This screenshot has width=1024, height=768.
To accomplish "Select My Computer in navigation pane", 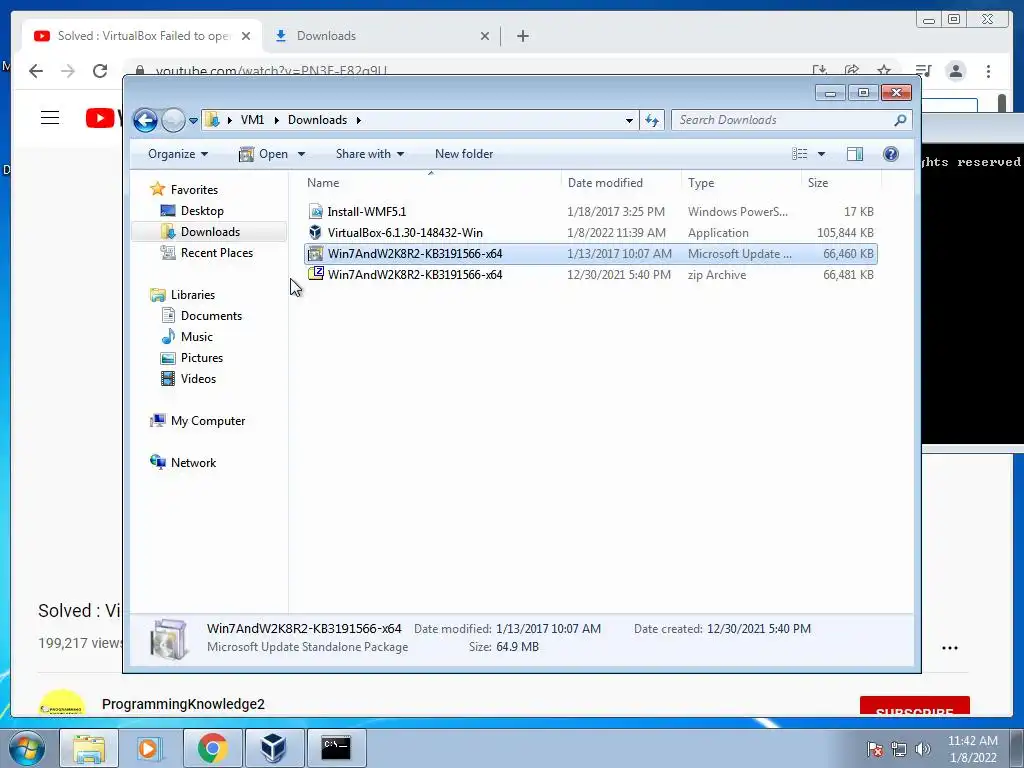I will 198,421.
